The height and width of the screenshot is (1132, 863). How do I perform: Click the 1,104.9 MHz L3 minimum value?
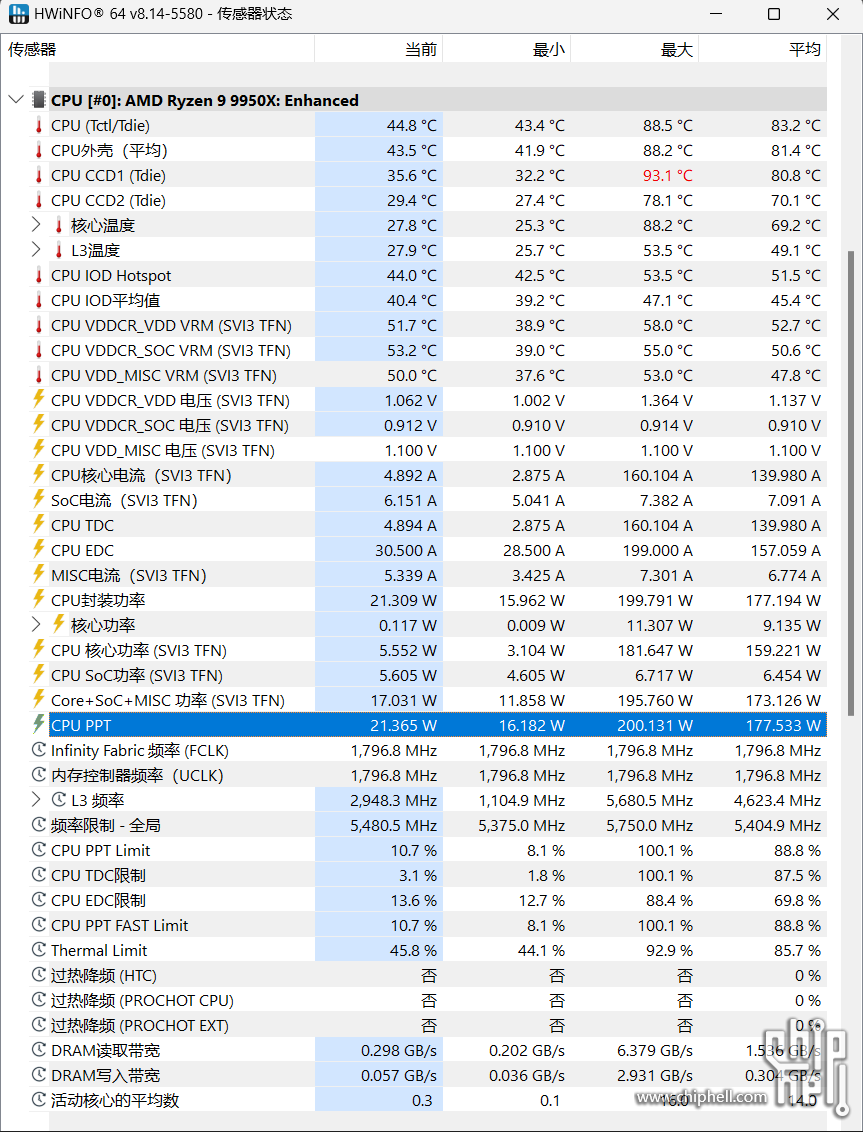pos(521,800)
